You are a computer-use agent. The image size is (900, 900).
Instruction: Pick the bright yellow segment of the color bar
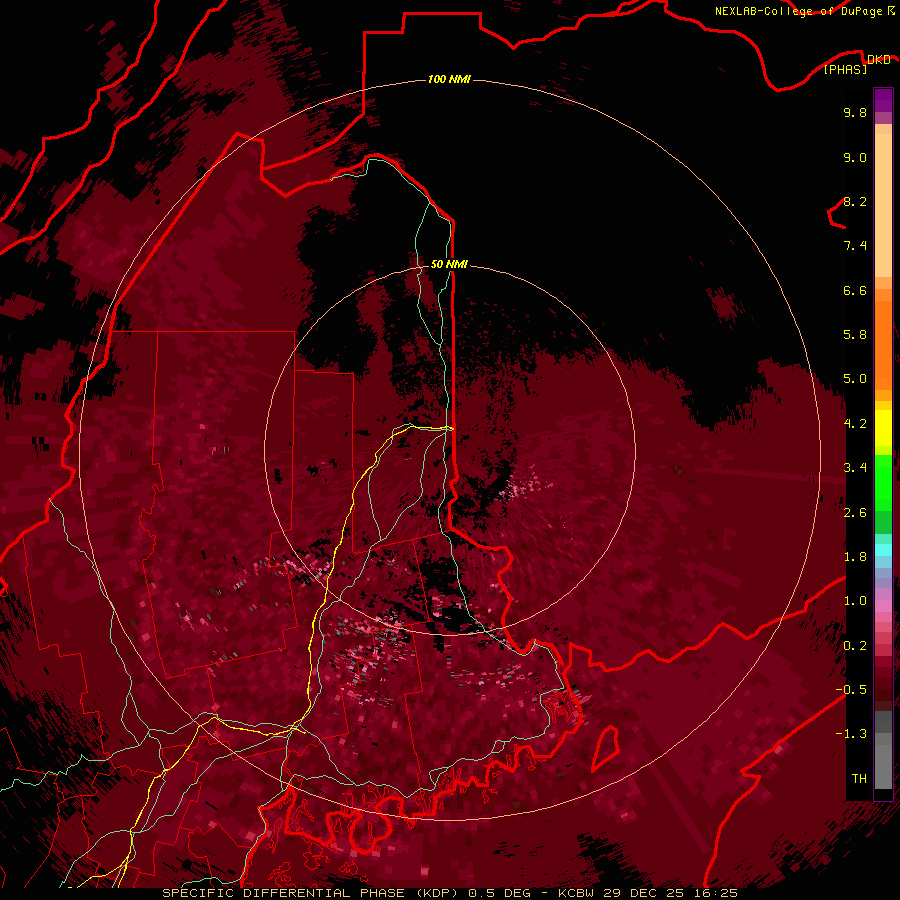[883, 428]
